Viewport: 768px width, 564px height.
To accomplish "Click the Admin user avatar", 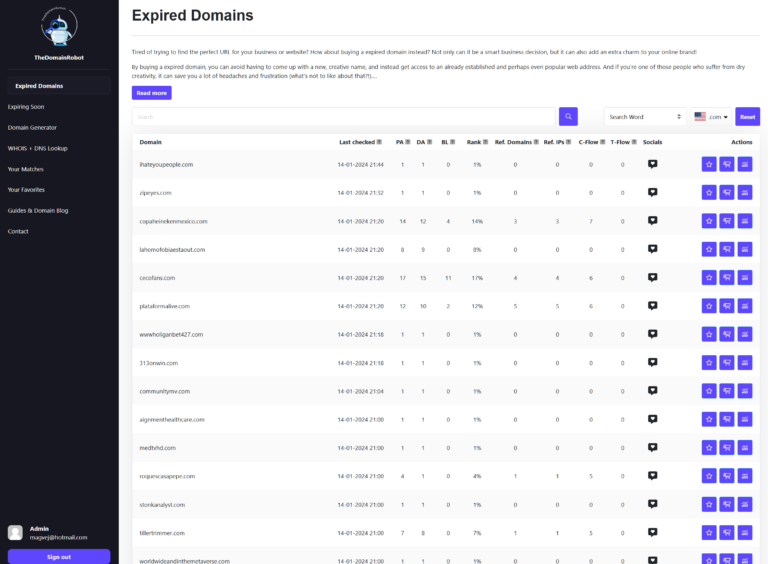I will click(15, 533).
